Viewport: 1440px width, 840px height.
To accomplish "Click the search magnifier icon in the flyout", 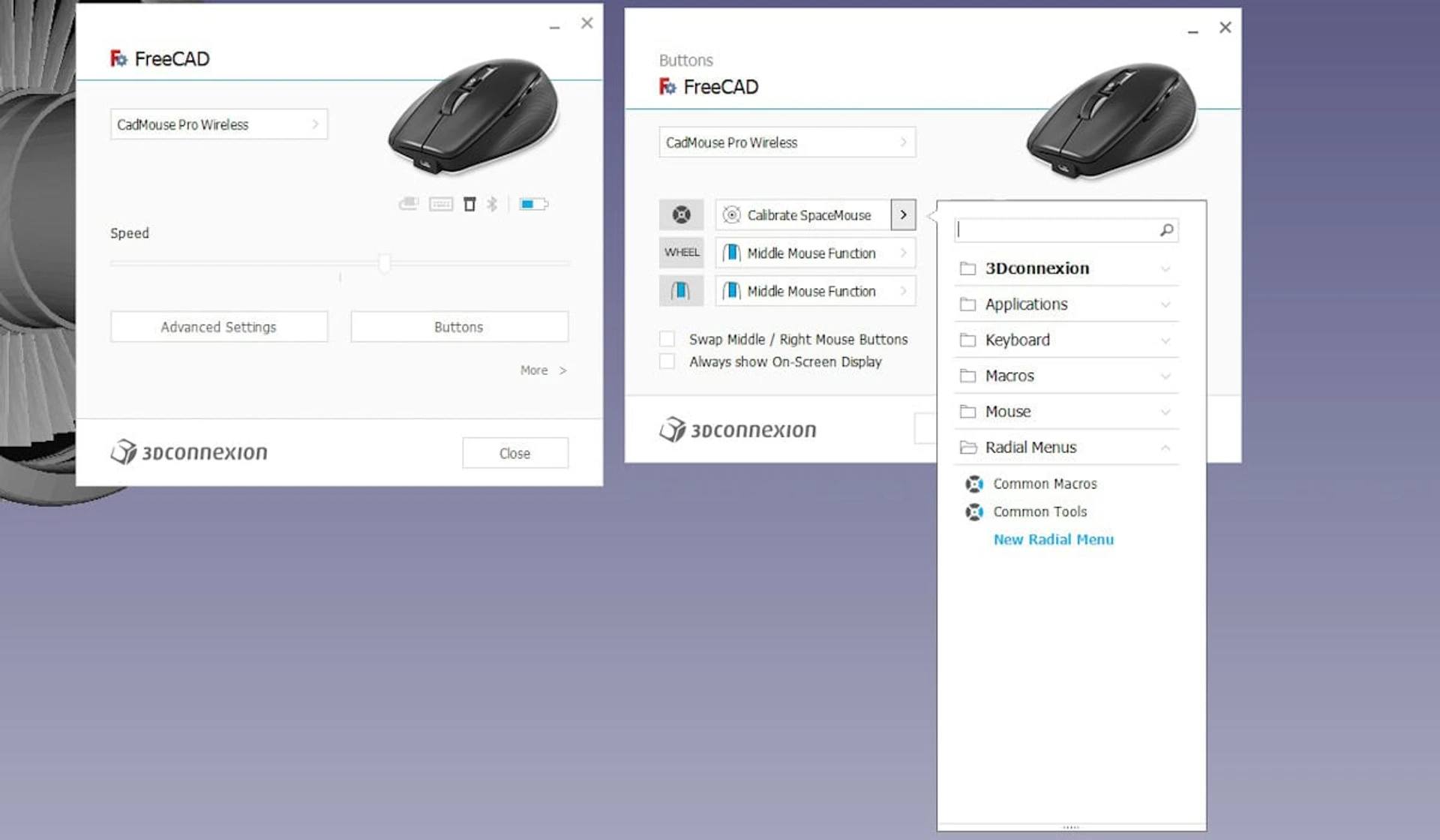I will 1166,230.
